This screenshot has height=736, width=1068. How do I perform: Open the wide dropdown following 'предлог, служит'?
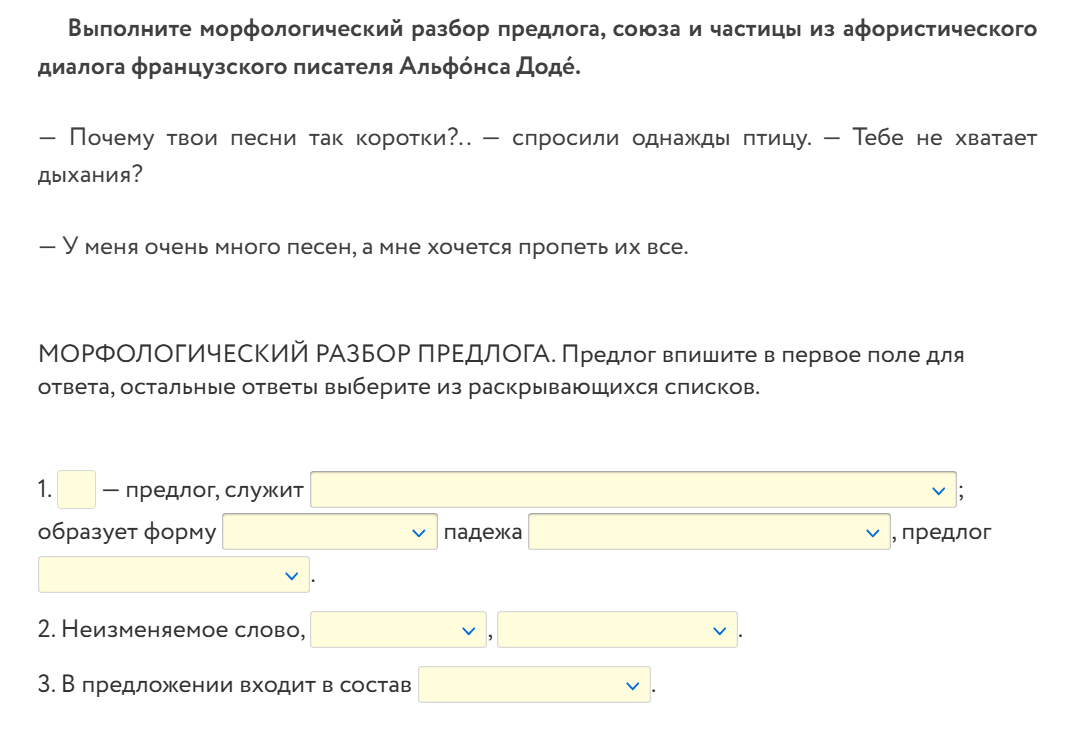pos(633,490)
